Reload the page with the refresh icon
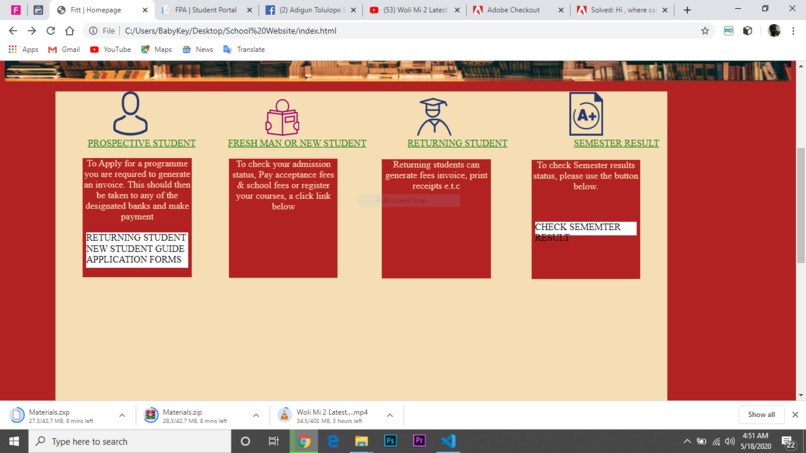The width and height of the screenshot is (806, 453). (50, 31)
